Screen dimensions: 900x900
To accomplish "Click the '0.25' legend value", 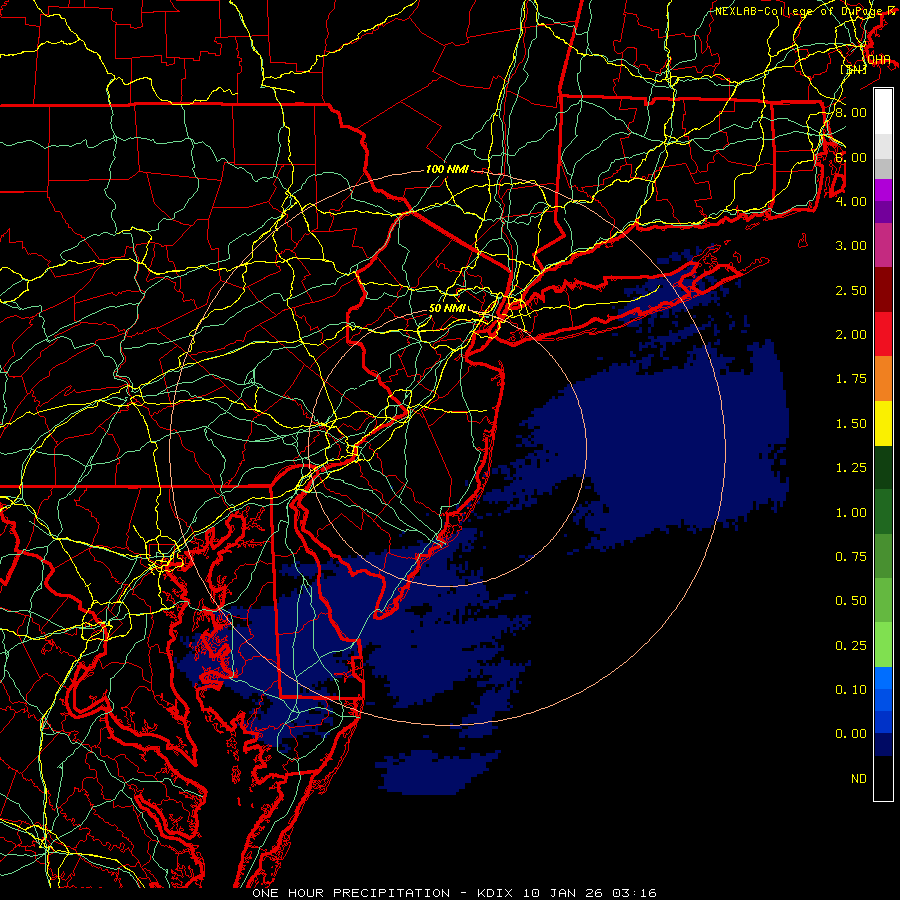I will 851,646.
